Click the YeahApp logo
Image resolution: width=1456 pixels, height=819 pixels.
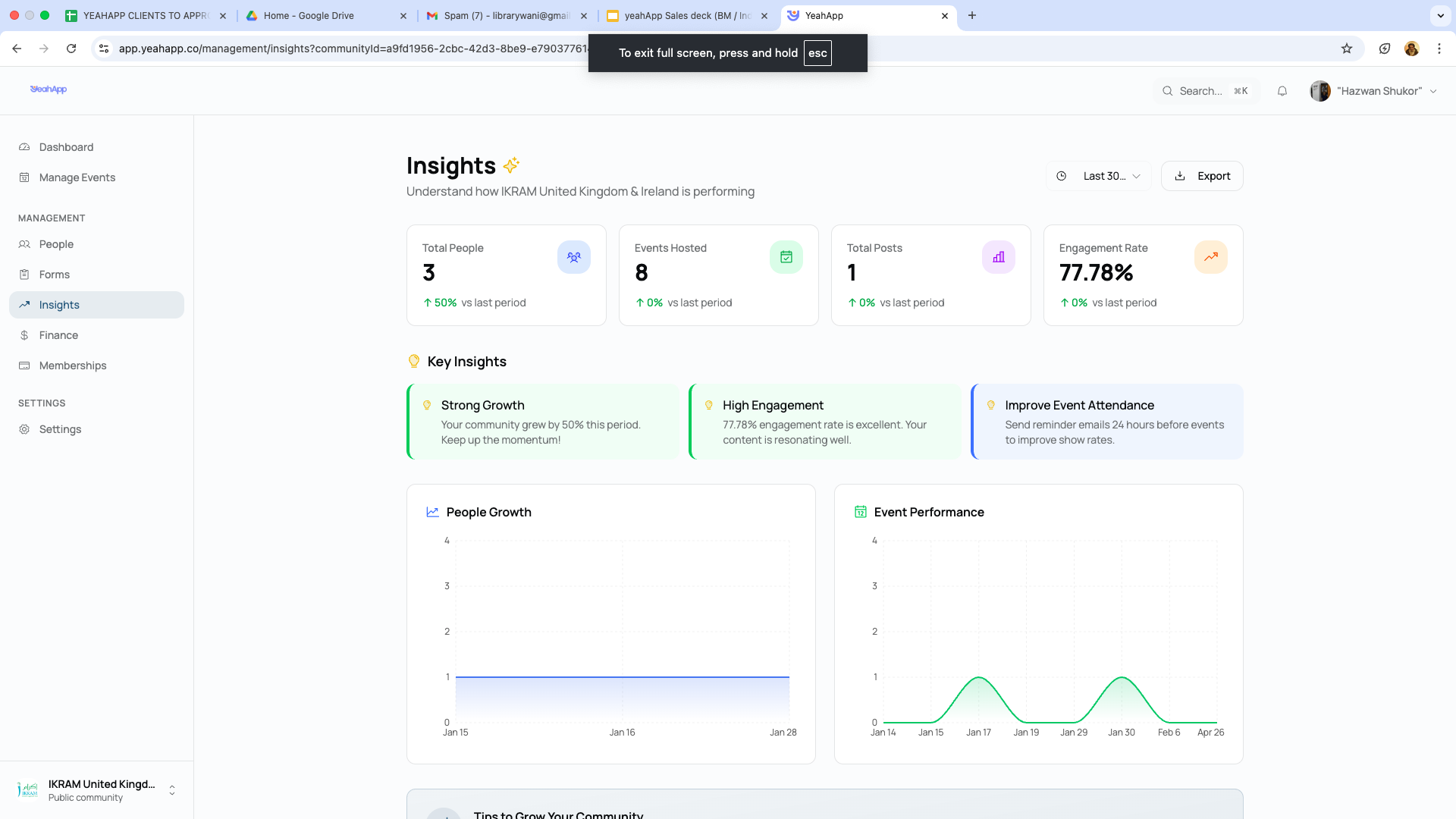49,89
